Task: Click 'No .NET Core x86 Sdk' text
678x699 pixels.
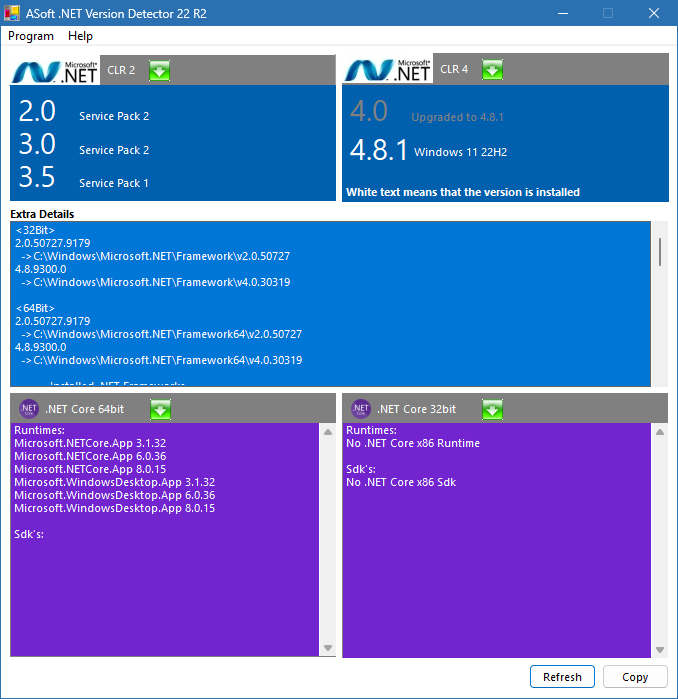Action: tap(401, 482)
